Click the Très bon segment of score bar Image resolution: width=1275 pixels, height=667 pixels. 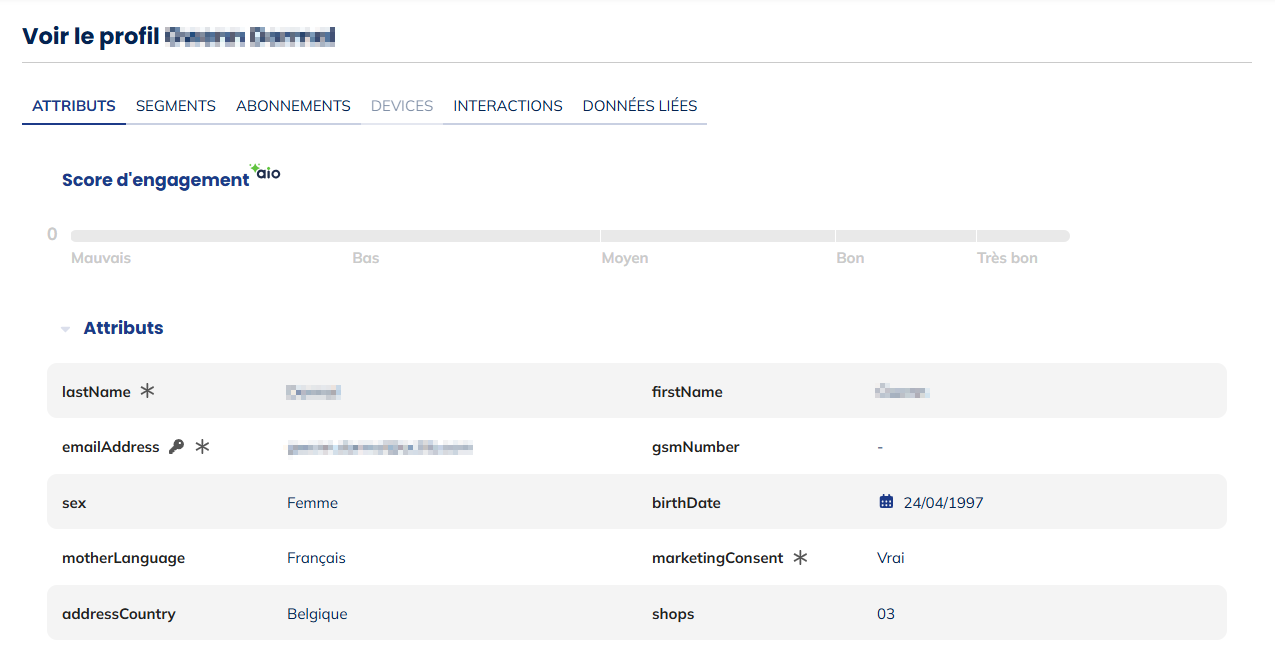[x=1022, y=236]
